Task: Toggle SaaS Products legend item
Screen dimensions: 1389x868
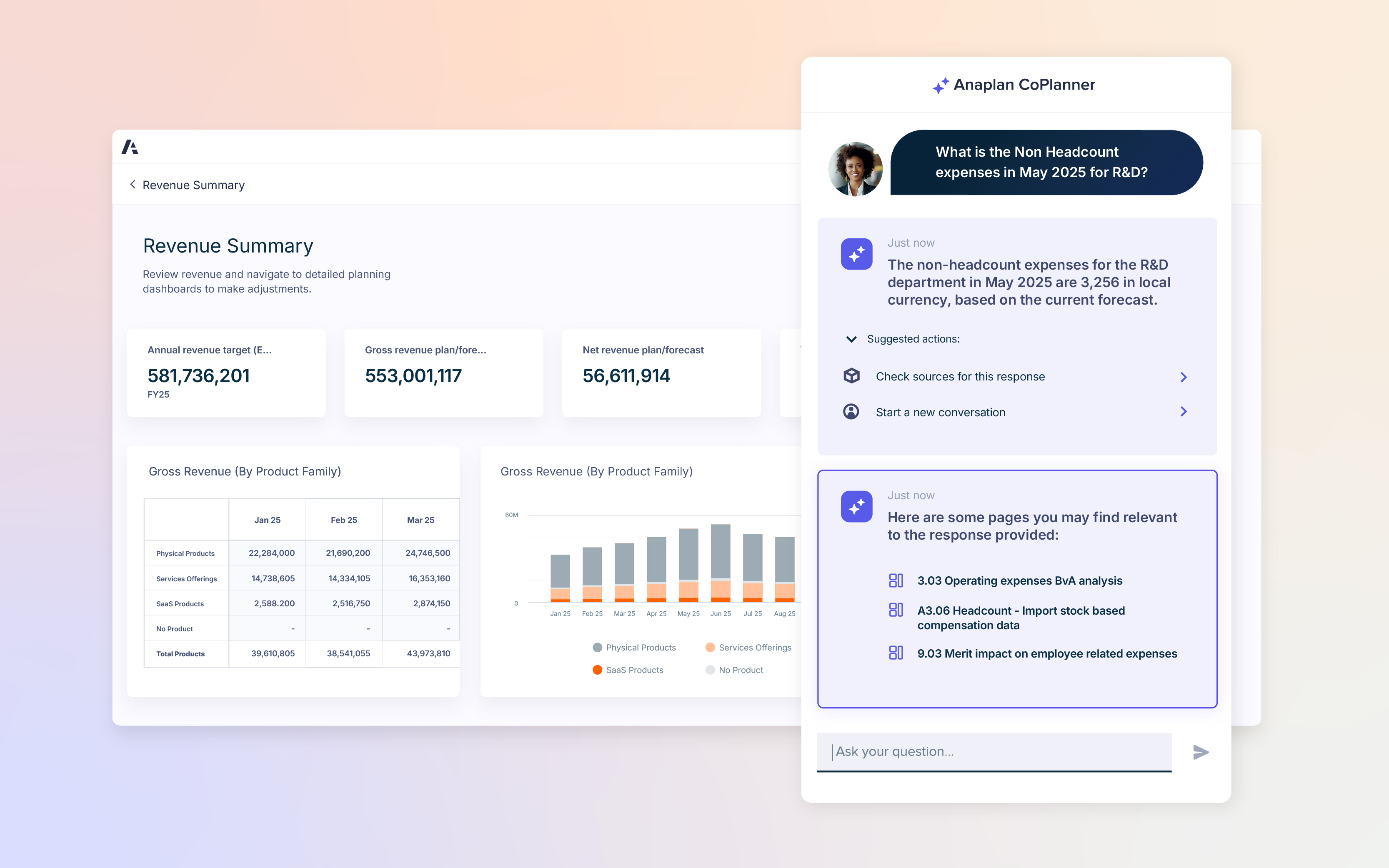Action: click(x=628, y=669)
